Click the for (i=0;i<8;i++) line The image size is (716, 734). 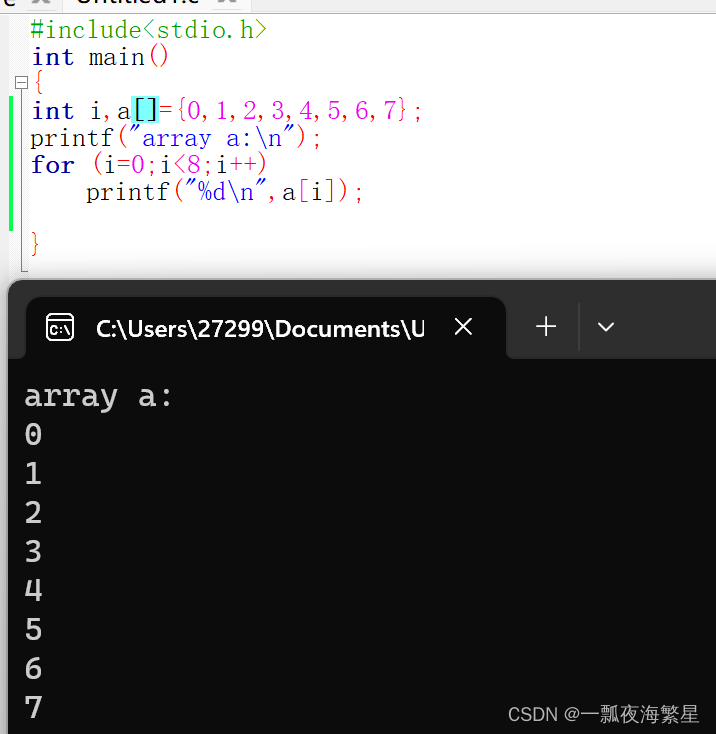coord(149,164)
